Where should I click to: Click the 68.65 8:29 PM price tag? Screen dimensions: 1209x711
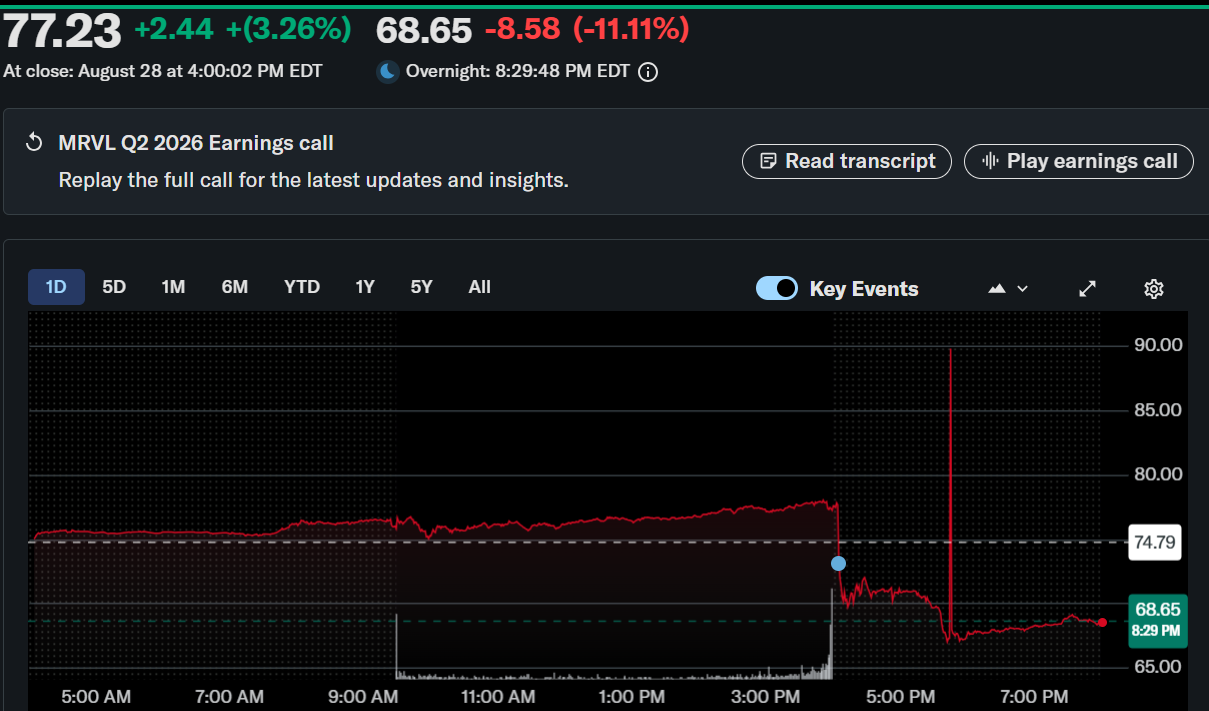click(1157, 621)
